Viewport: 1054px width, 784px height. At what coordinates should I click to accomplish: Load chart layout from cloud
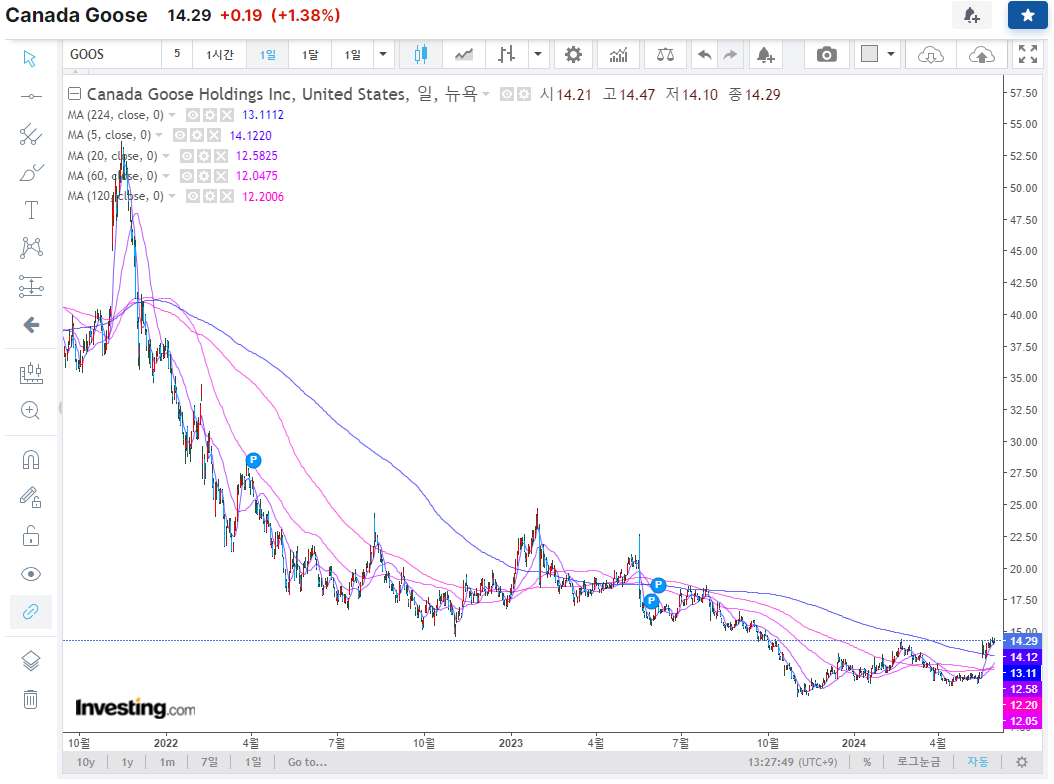click(x=931, y=54)
